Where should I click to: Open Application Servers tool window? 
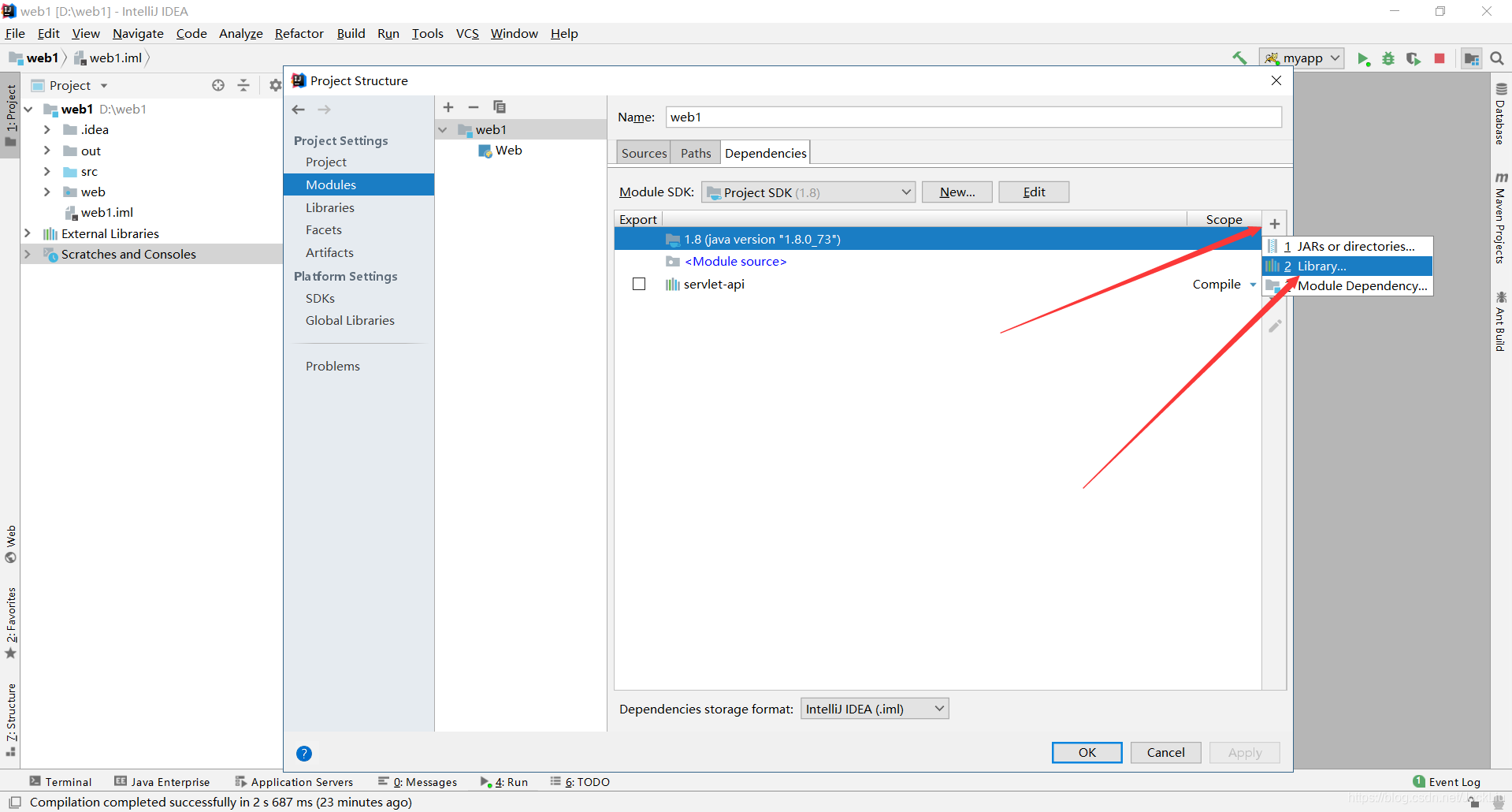point(294,782)
